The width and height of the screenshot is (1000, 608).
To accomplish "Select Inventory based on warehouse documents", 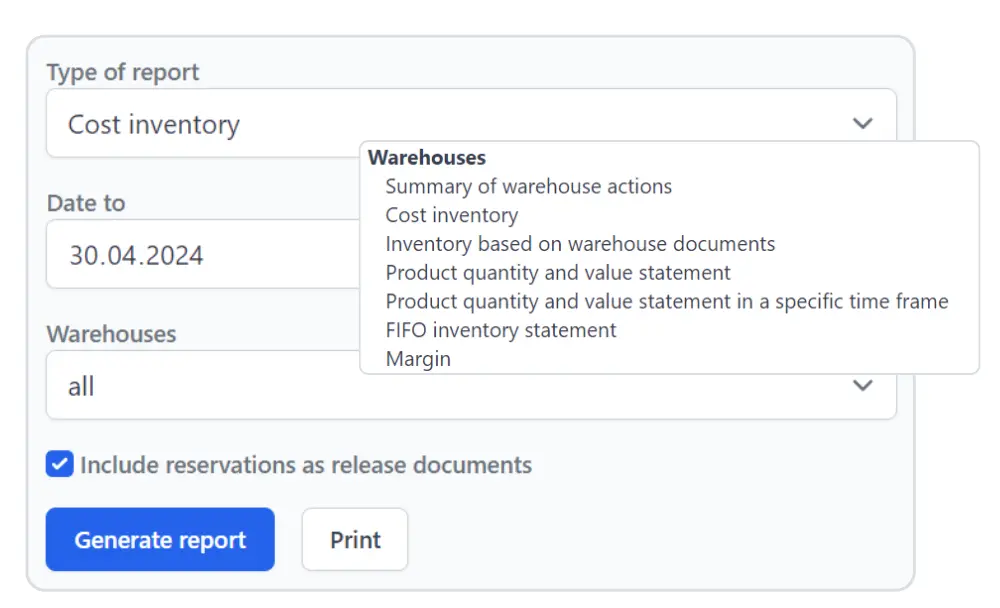I will pyautogui.click(x=580, y=244).
